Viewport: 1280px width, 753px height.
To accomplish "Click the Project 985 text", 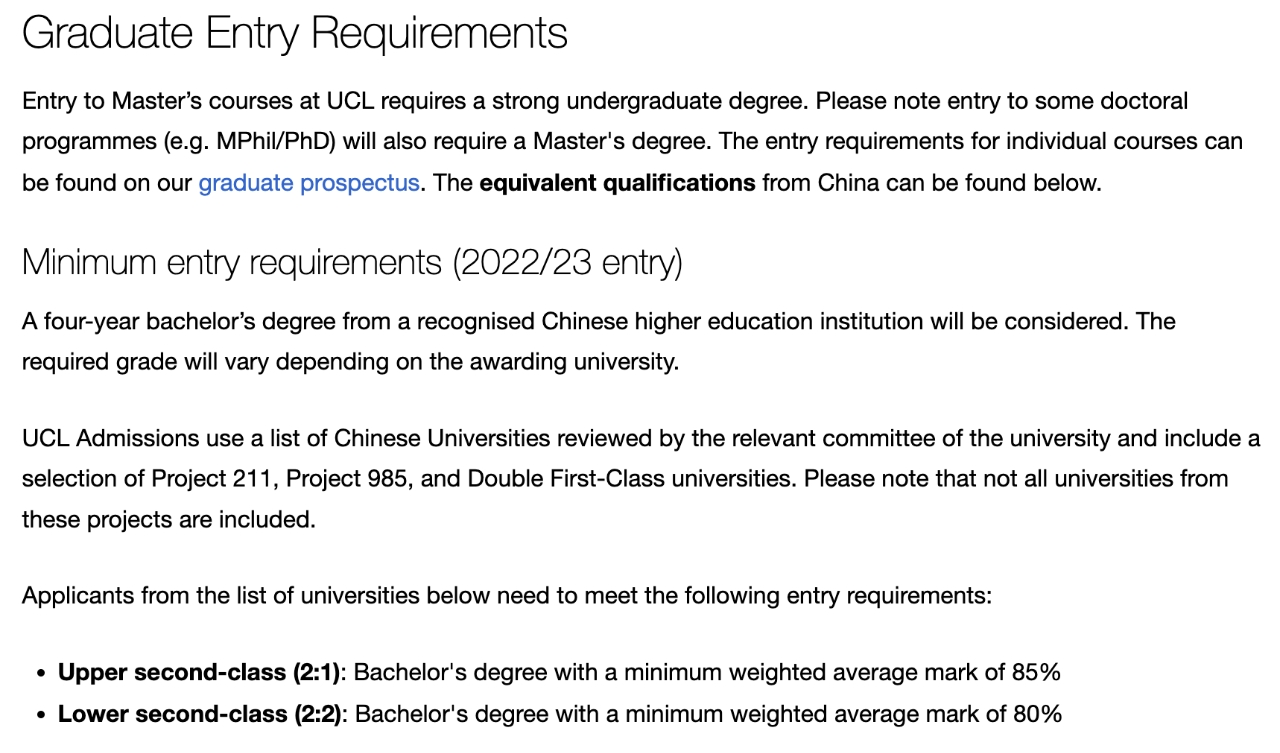I will tap(347, 479).
